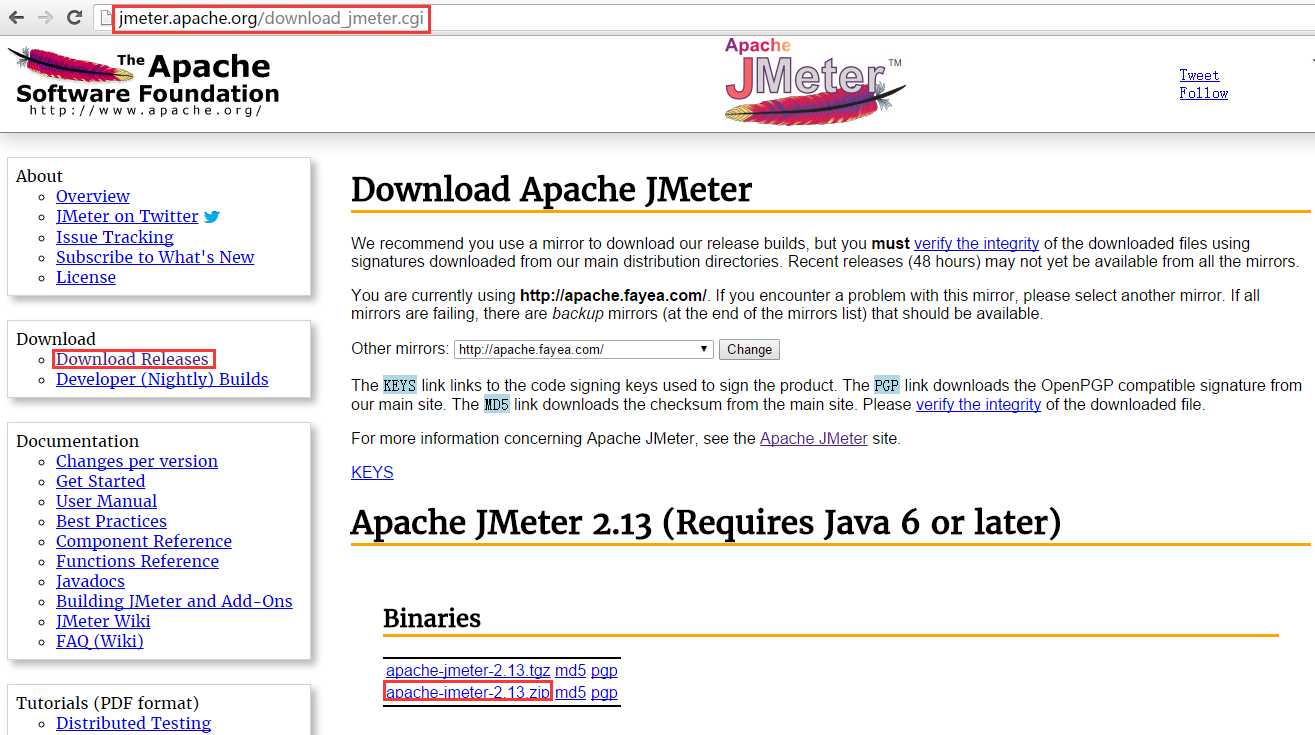Visit the JMeter on Twitter link
Image resolution: width=1315 pixels, height=735 pixels.
127,216
